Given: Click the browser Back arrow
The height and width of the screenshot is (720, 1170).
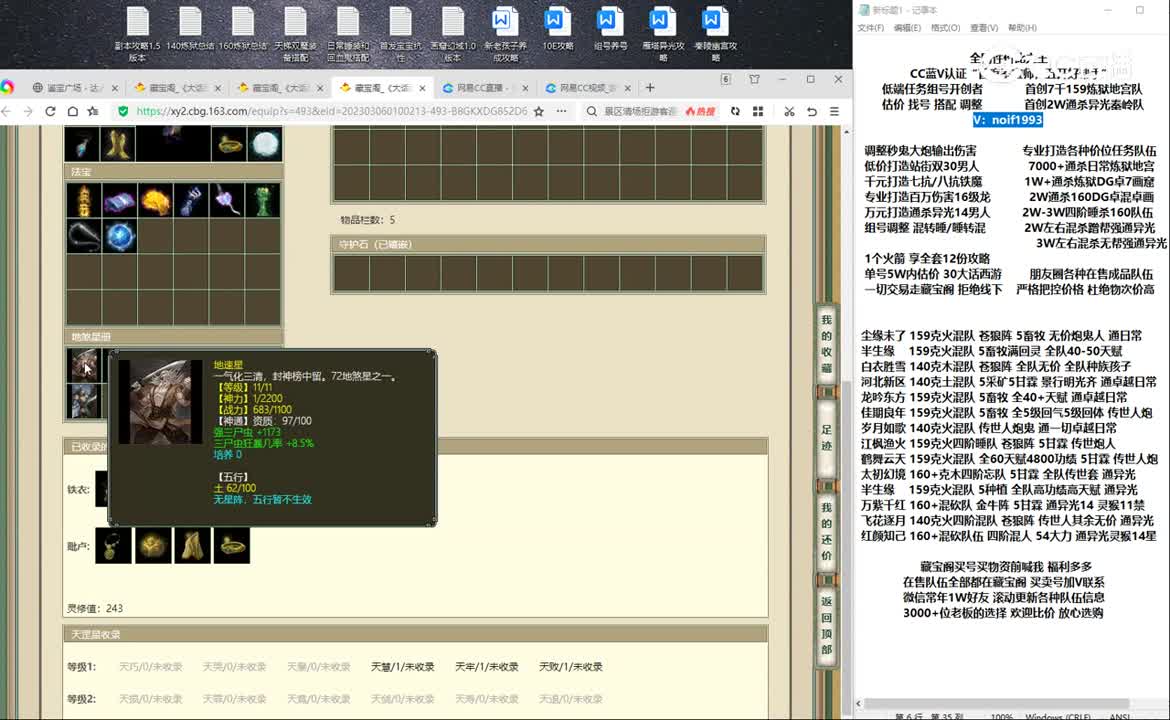Looking at the screenshot, I should point(7,111).
